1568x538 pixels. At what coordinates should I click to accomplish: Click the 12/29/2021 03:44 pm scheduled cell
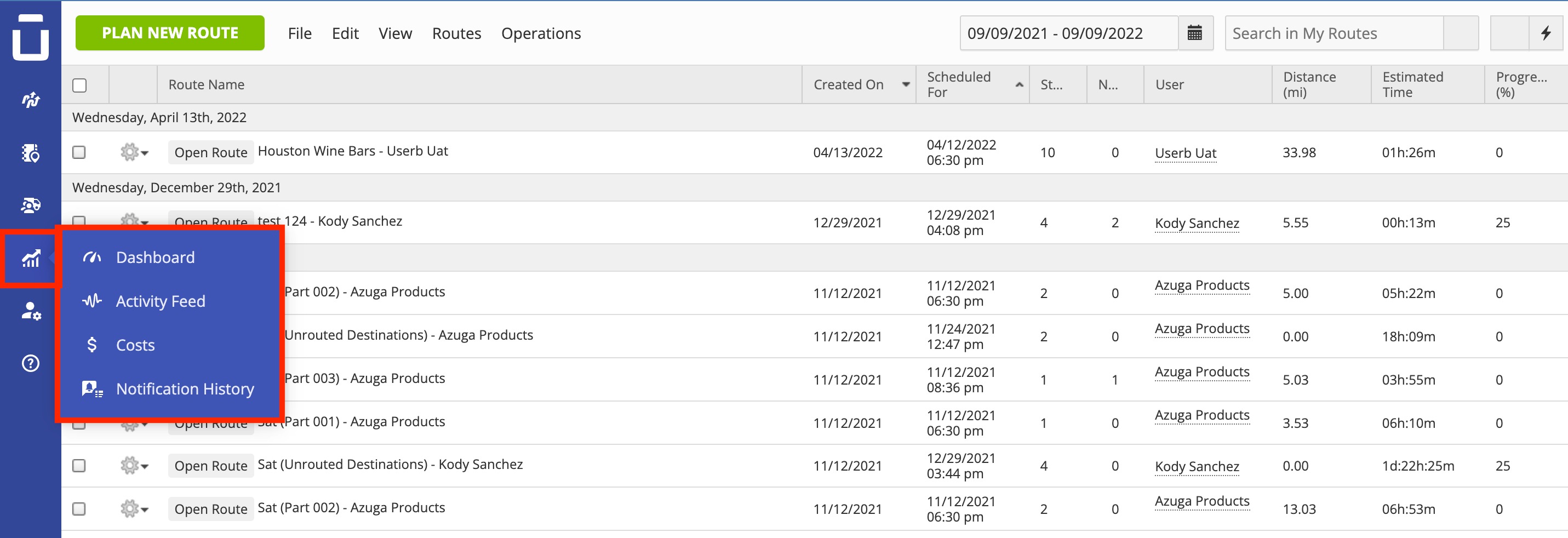click(x=961, y=466)
